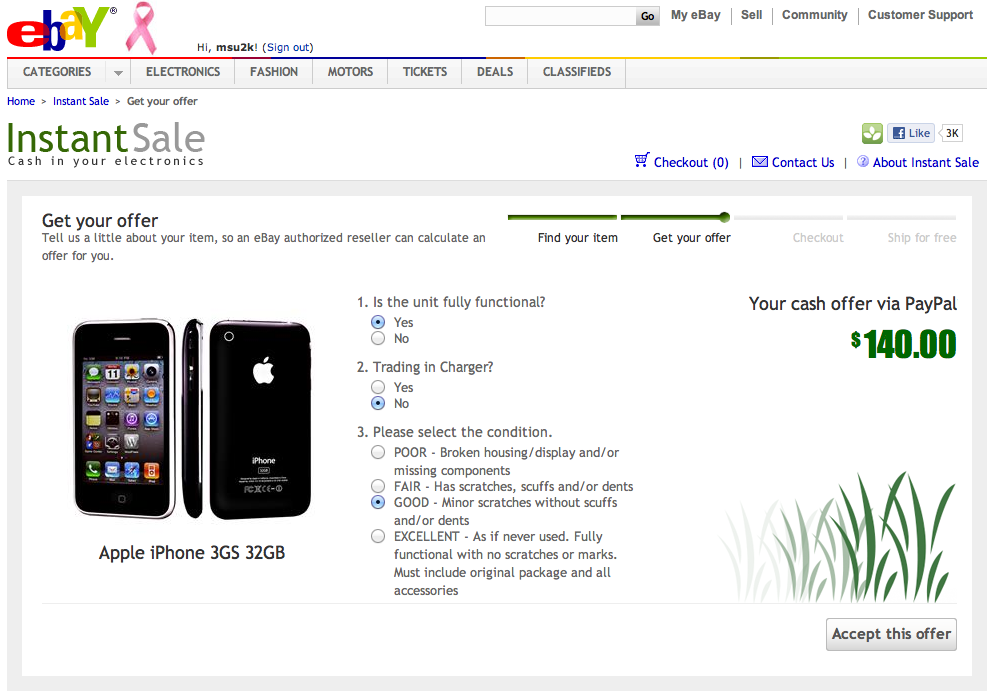Open the CATEGORIES menu
Screen dimensions: 997x700
tap(57, 72)
